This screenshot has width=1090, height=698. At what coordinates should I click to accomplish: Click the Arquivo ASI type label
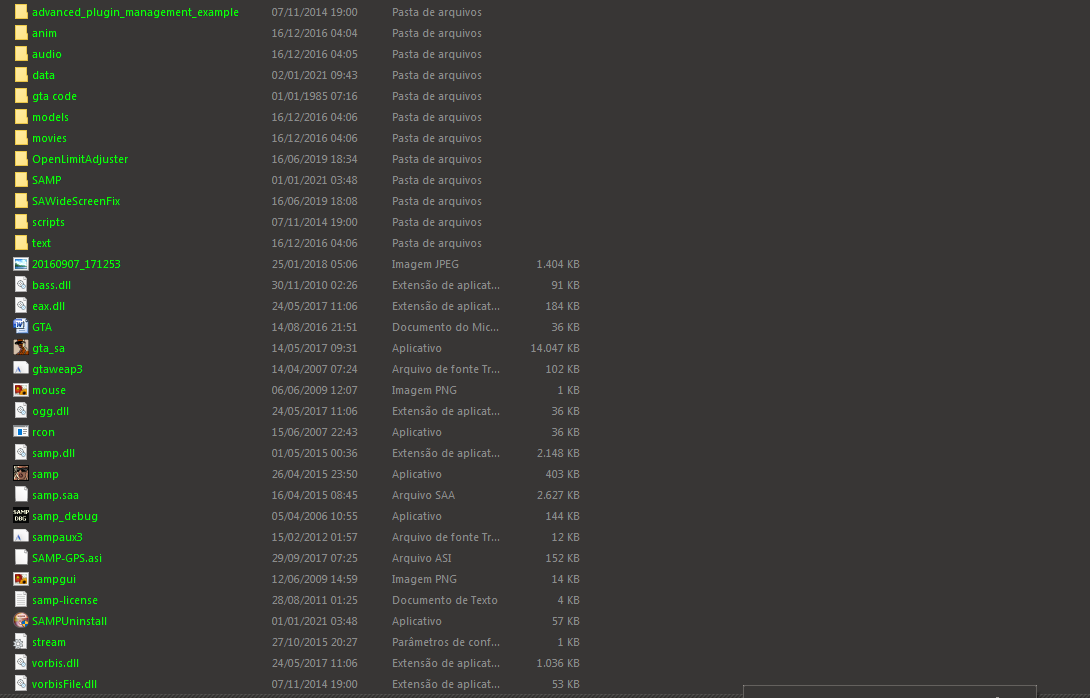[421, 558]
